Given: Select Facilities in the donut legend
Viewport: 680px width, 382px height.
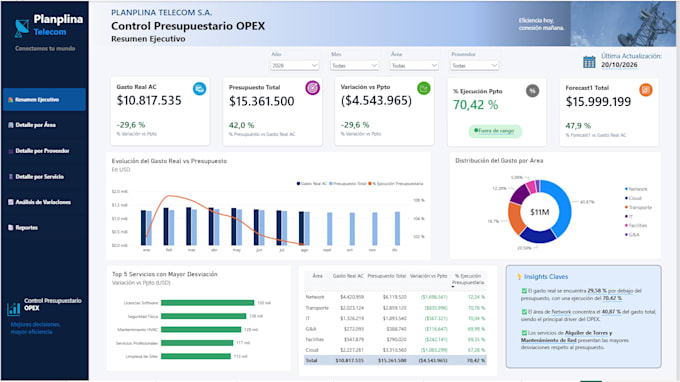Looking at the screenshot, I should (x=636, y=225).
